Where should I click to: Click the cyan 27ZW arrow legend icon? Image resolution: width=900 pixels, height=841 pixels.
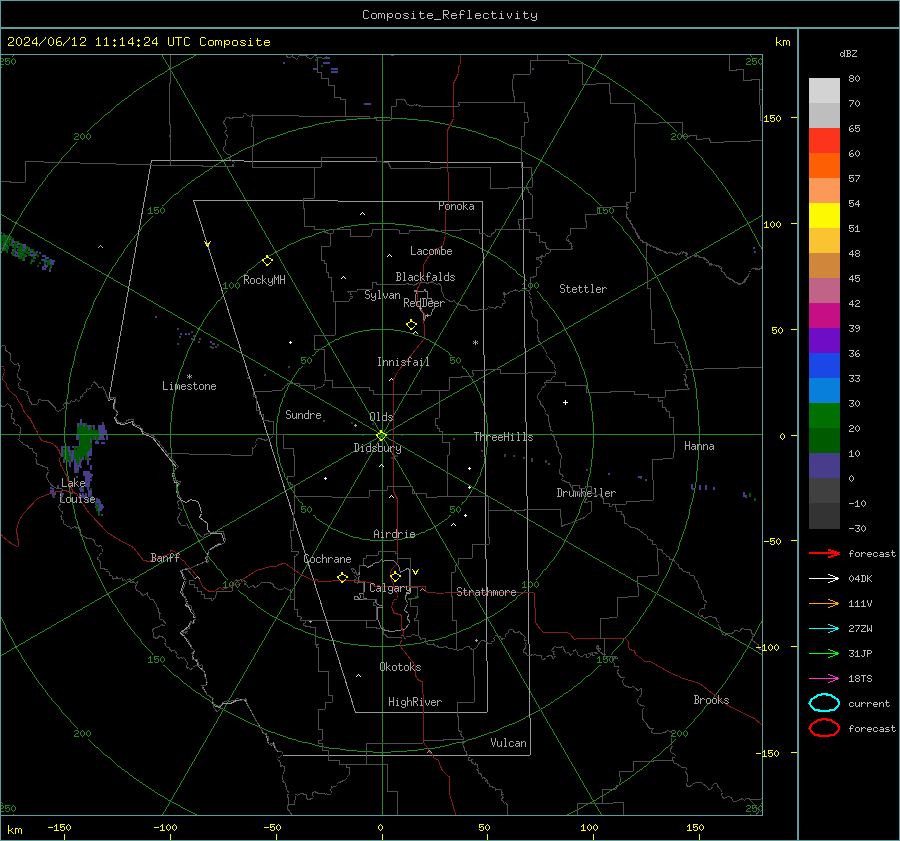824,629
